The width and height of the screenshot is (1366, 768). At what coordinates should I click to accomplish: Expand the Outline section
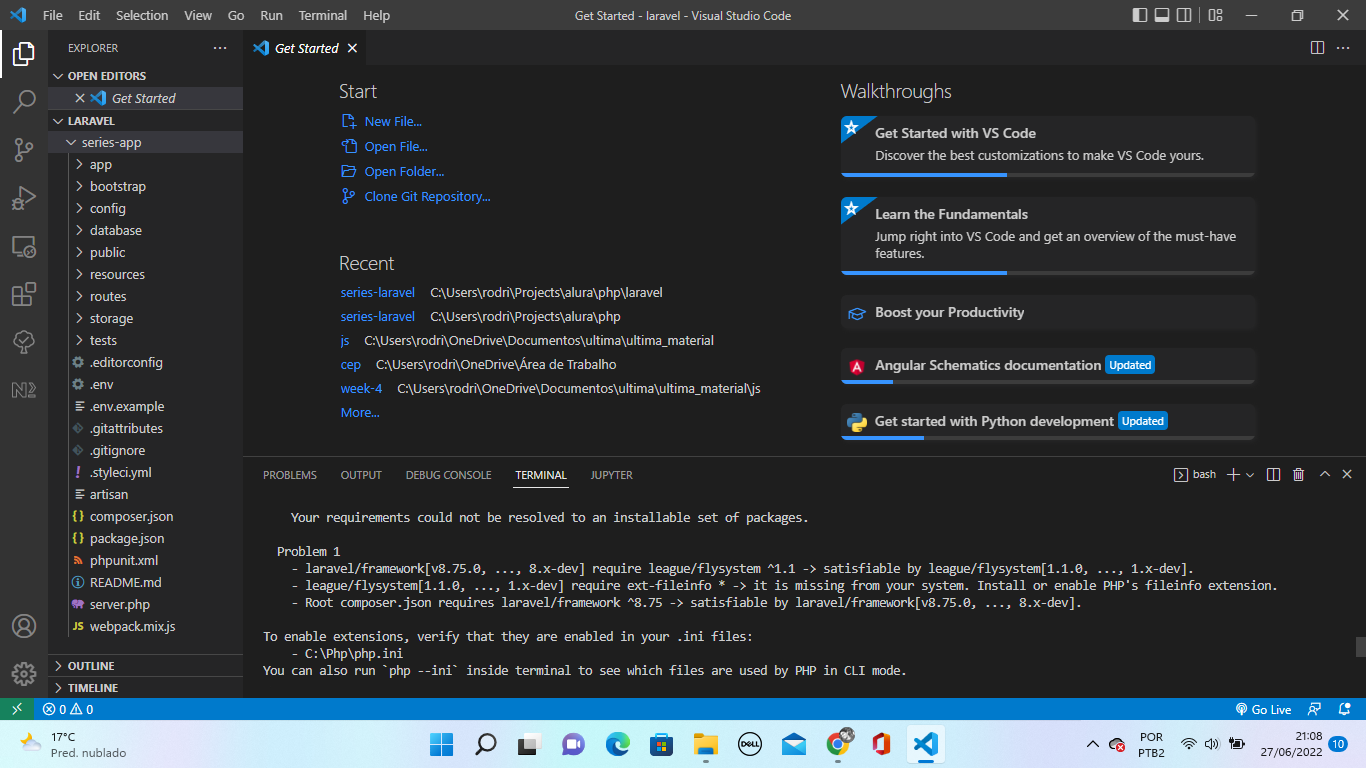(x=145, y=666)
